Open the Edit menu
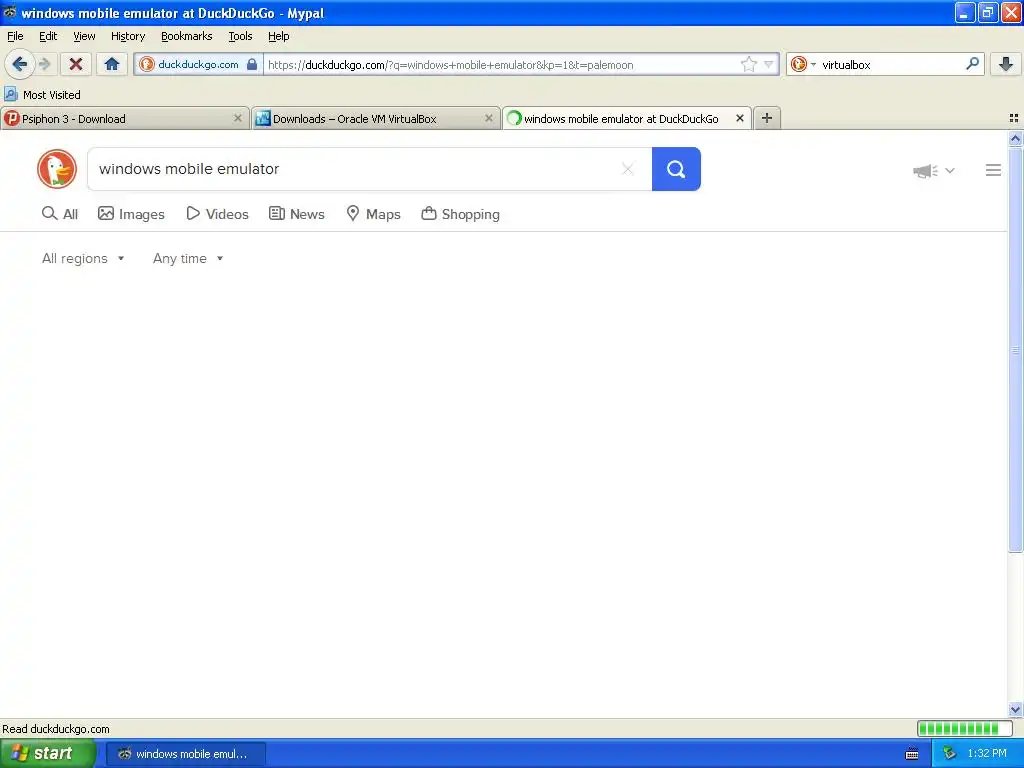 48,36
